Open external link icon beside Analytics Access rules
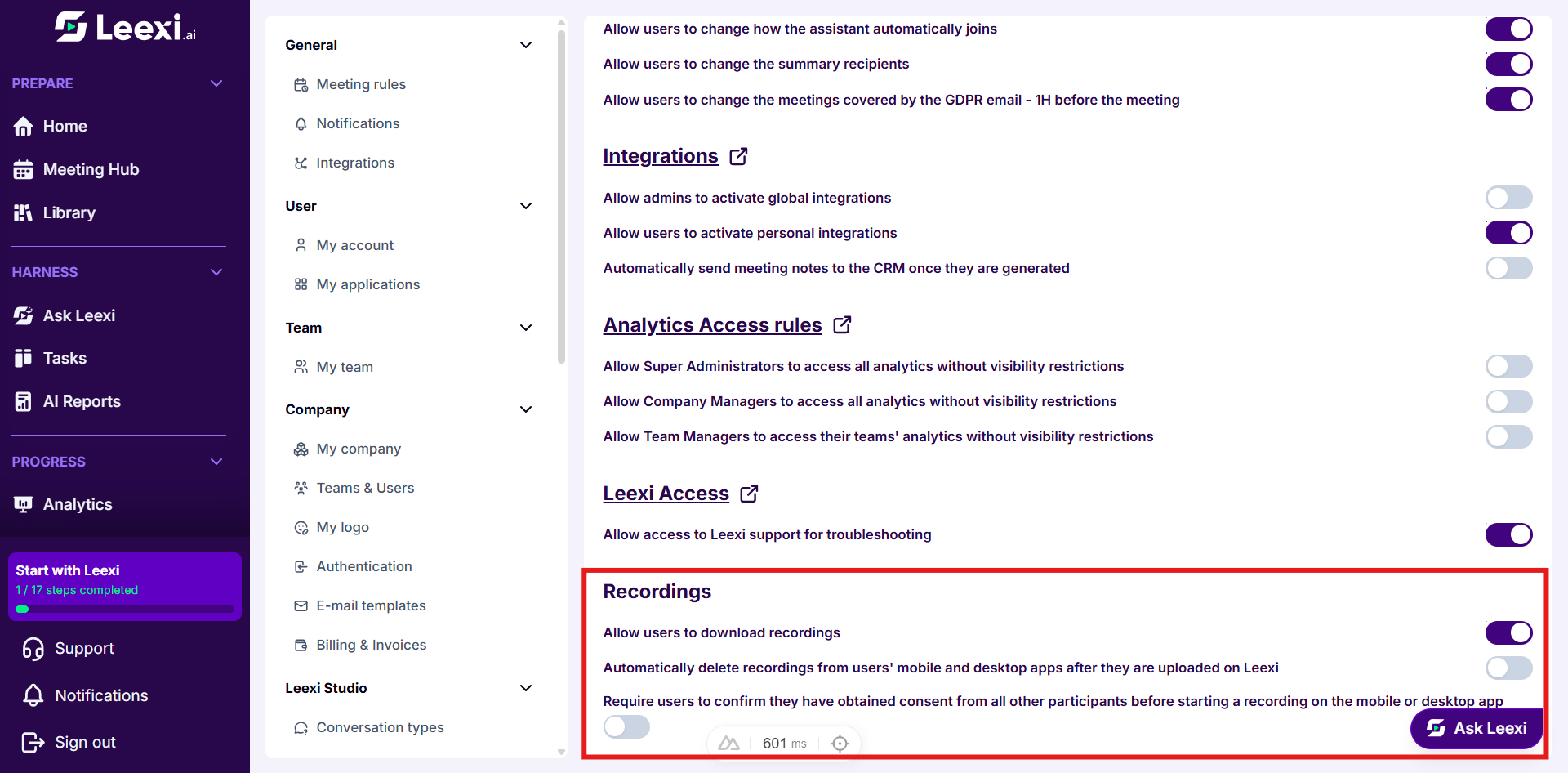This screenshot has height=773, width=1568. pyautogui.click(x=842, y=325)
